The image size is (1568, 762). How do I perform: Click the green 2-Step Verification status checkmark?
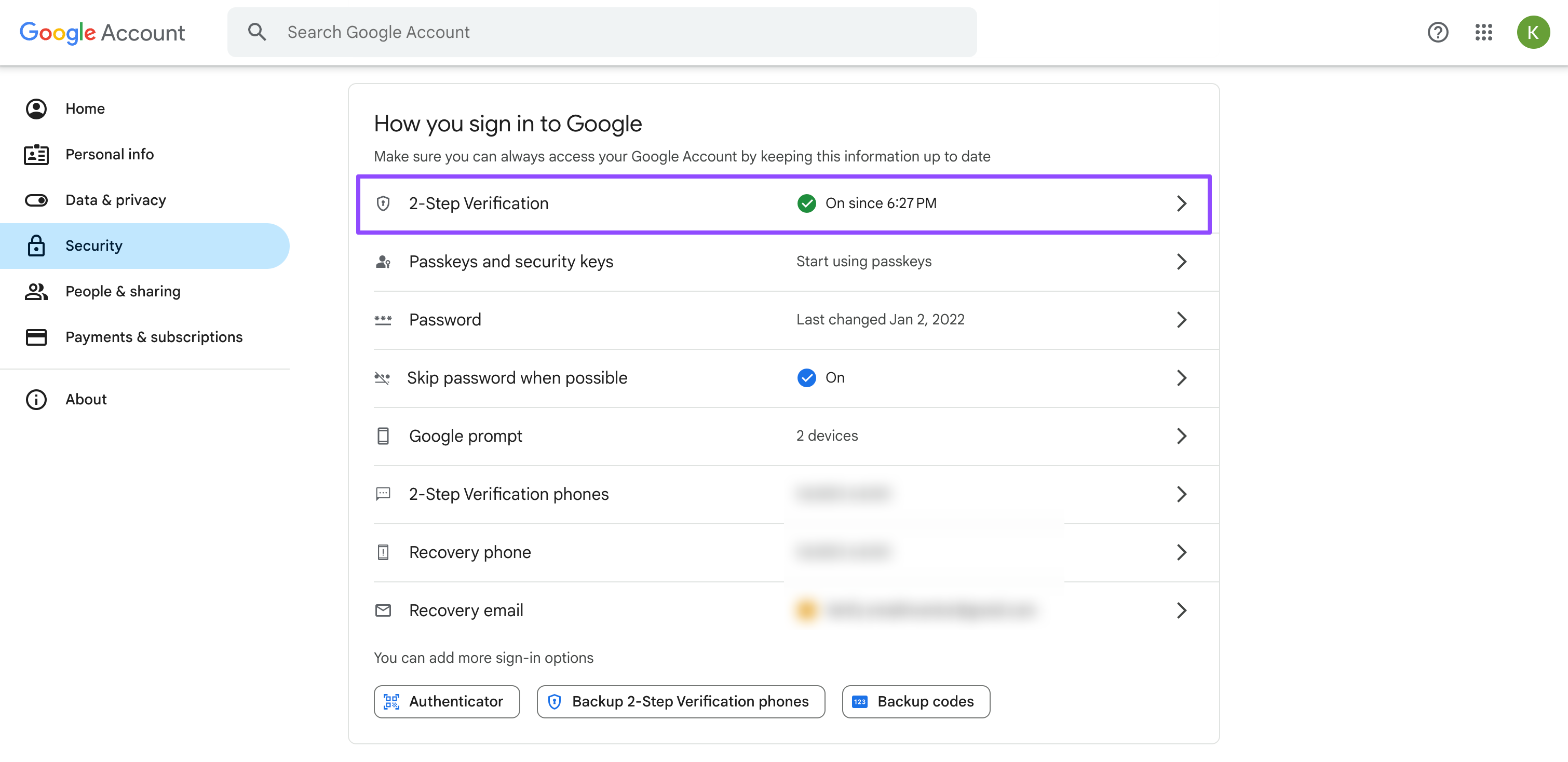pyautogui.click(x=806, y=203)
